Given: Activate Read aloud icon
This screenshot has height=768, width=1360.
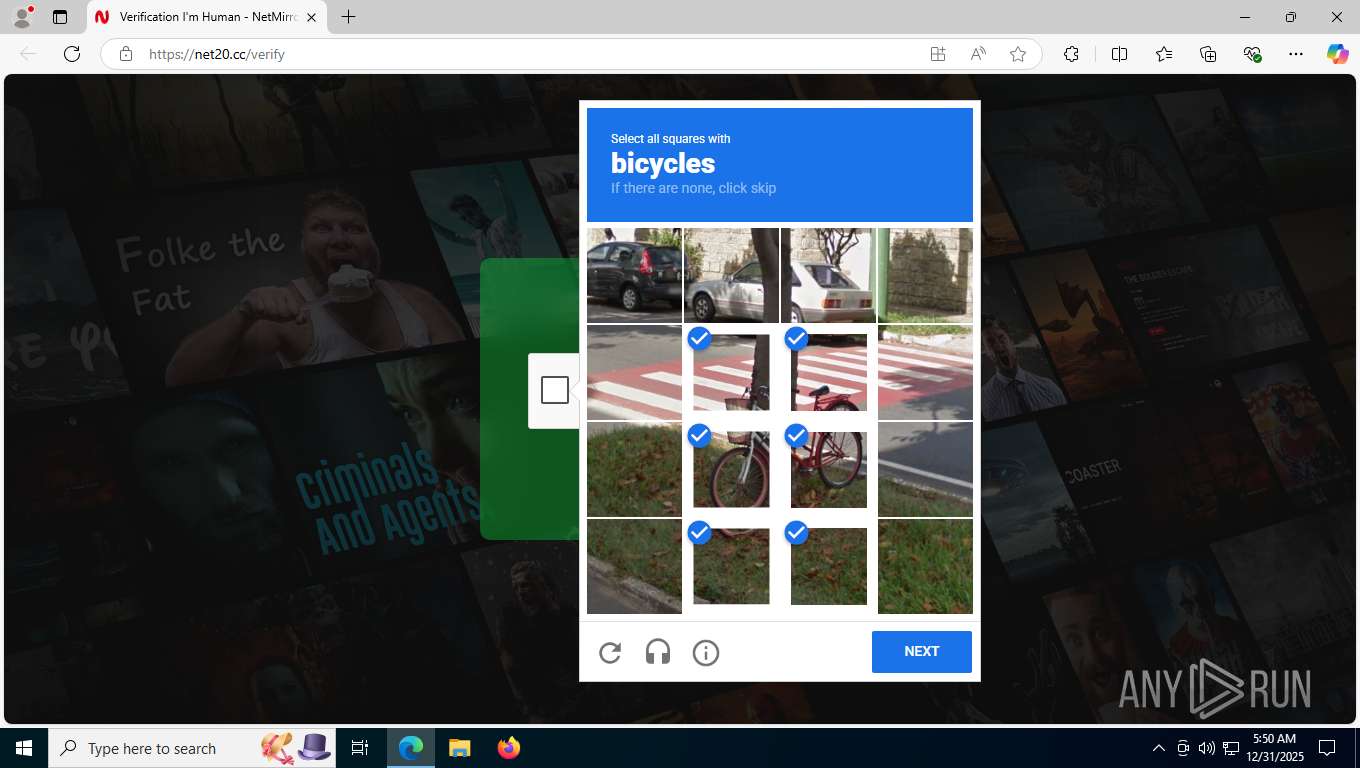Looking at the screenshot, I should tap(978, 54).
